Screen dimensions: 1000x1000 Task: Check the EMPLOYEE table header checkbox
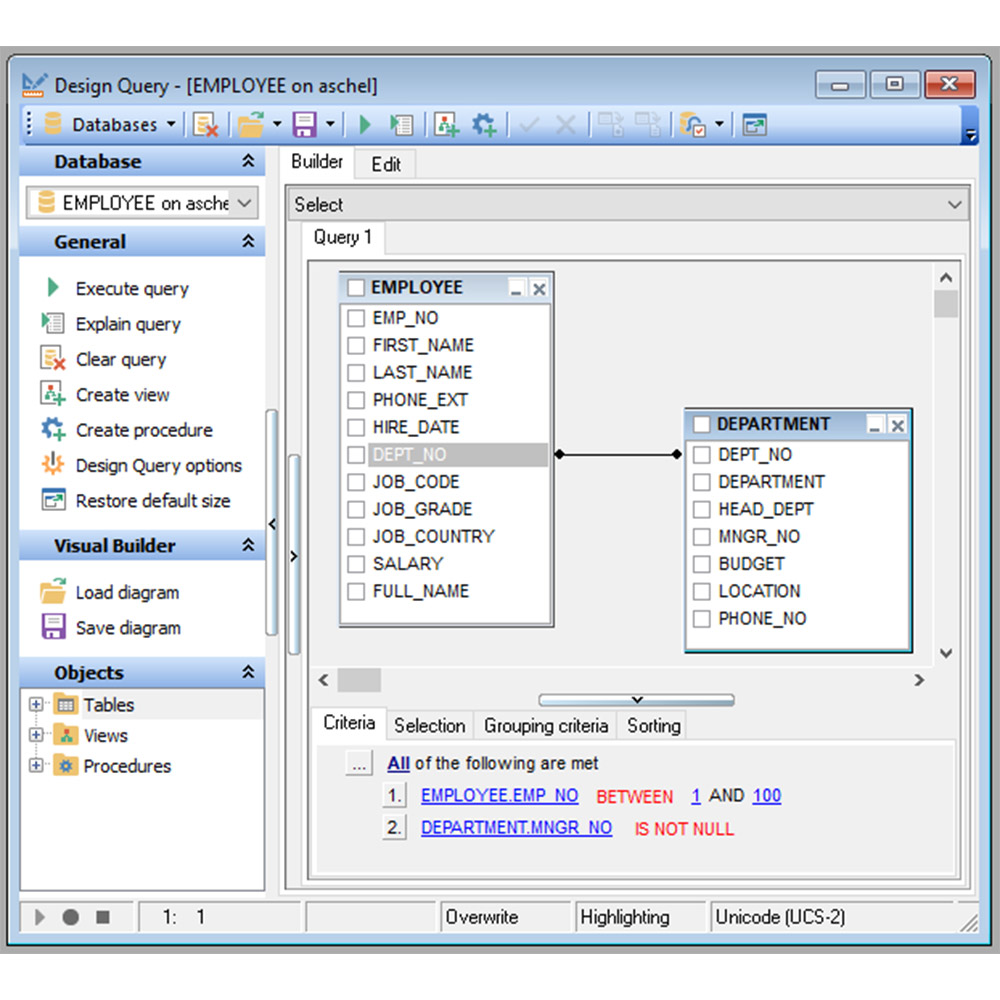[x=356, y=288]
